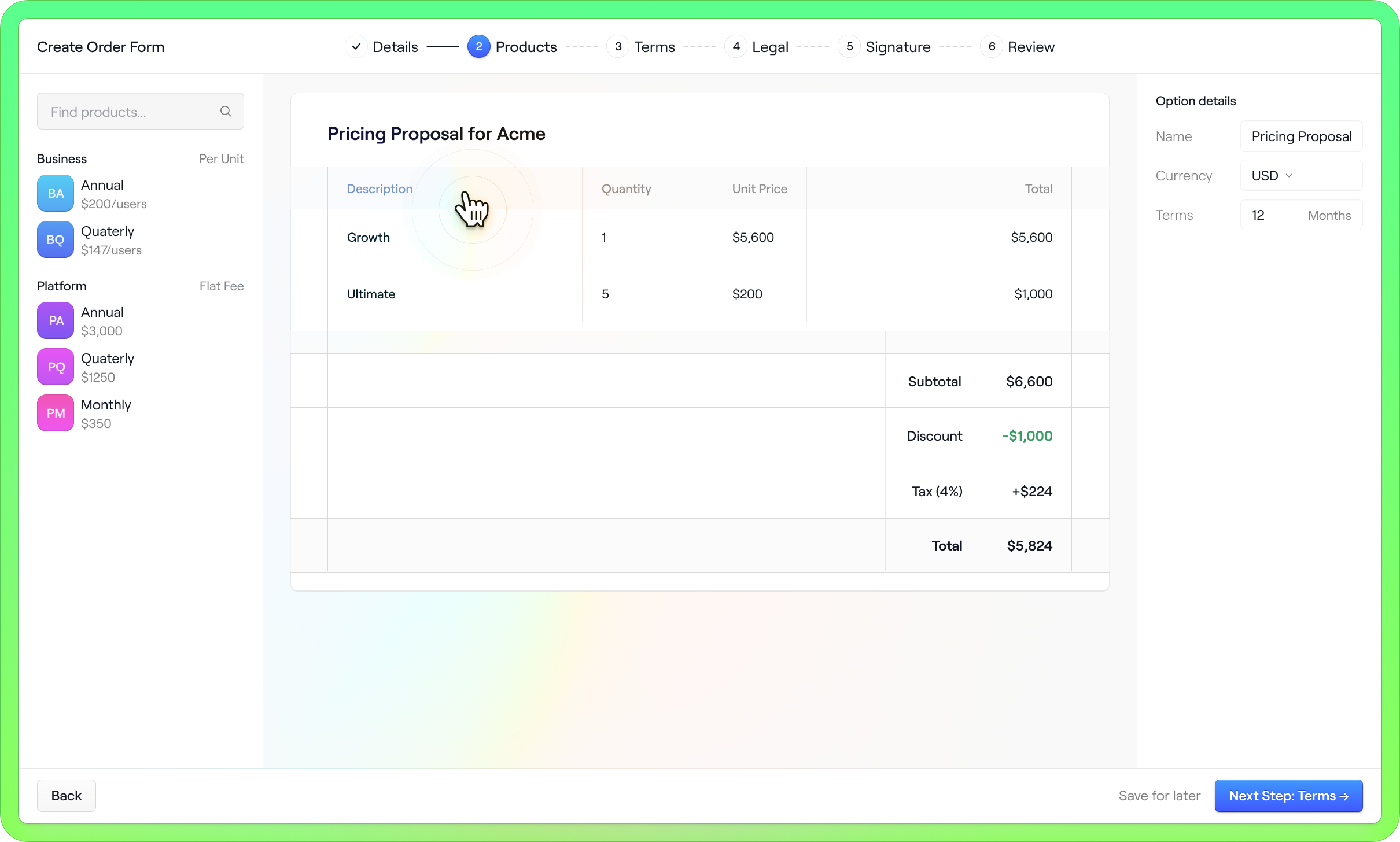The height and width of the screenshot is (842, 1400).
Task: Select the Growth row description cell
Action: point(368,237)
